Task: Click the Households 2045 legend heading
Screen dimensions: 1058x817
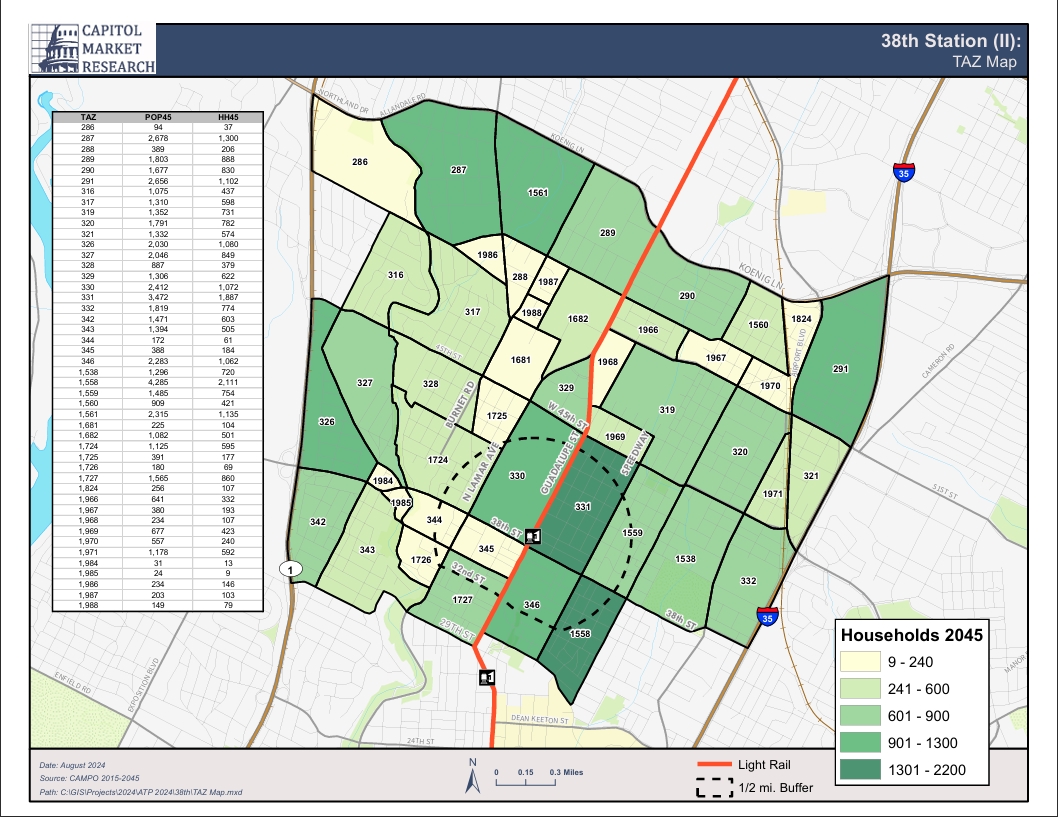Action: click(912, 634)
